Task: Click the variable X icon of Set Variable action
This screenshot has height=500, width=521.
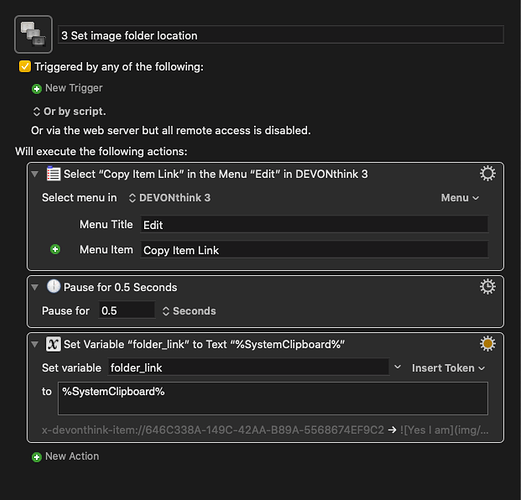Action: 53,344
